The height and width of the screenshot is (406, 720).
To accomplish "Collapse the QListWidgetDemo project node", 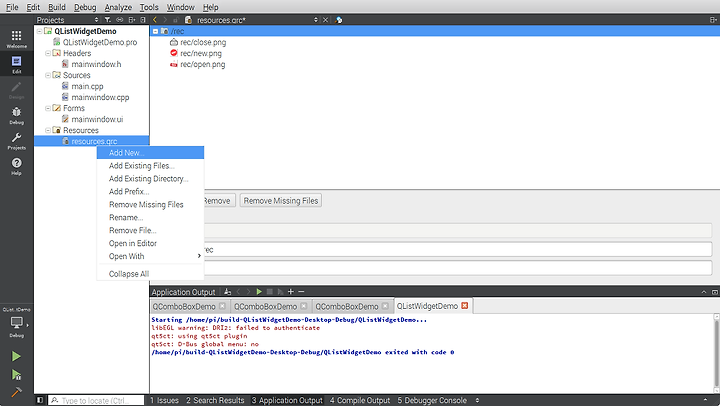I will coord(39,31).
